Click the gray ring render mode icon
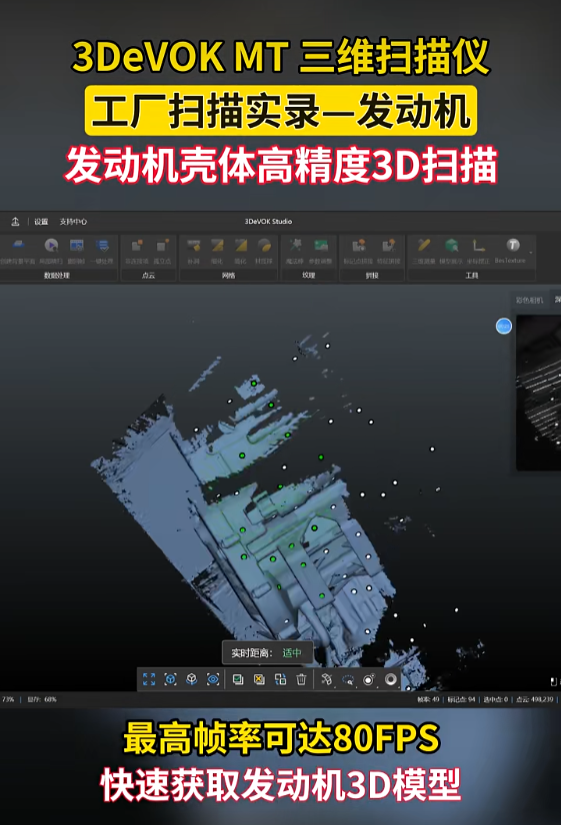The height and width of the screenshot is (825, 561). 390,679
